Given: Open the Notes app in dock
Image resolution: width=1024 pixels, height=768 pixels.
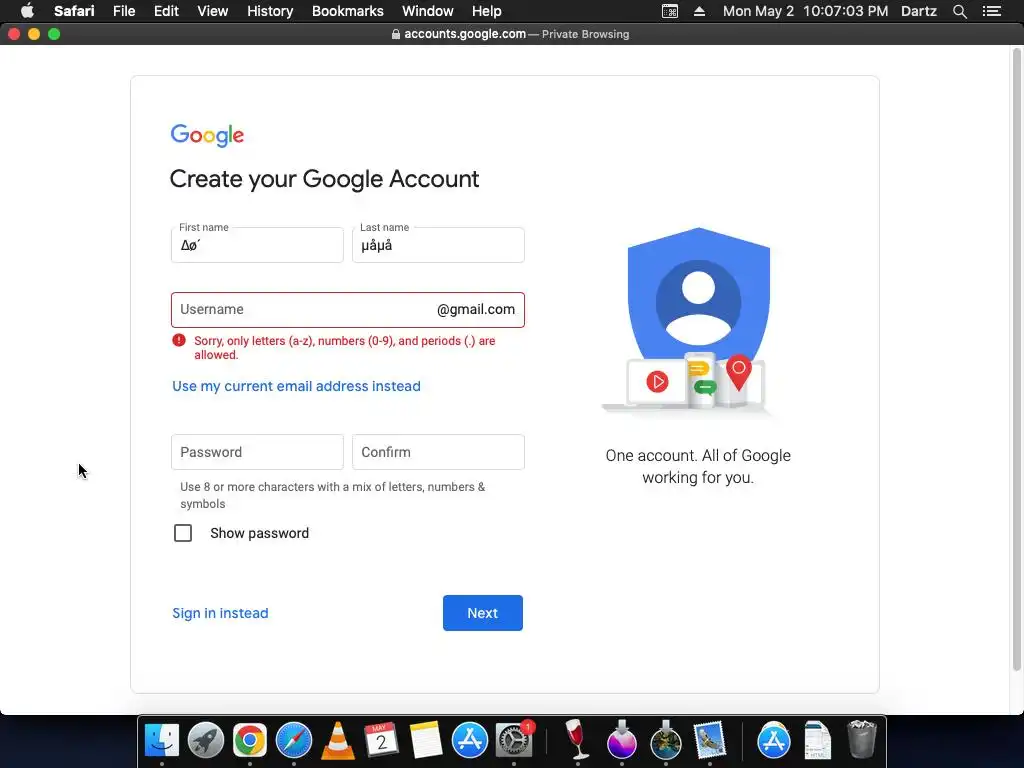Looking at the screenshot, I should pyautogui.click(x=426, y=741).
